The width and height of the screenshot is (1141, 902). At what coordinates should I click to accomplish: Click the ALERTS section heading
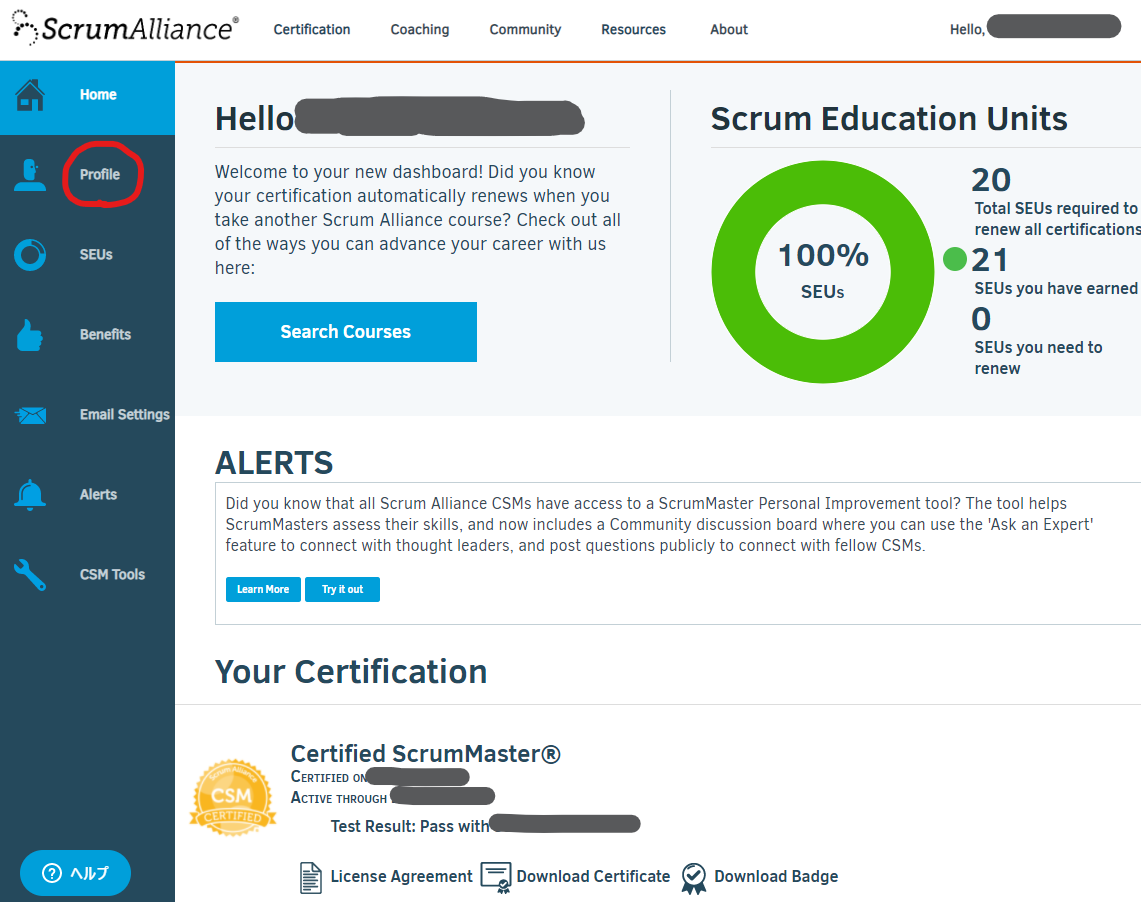coord(274,463)
